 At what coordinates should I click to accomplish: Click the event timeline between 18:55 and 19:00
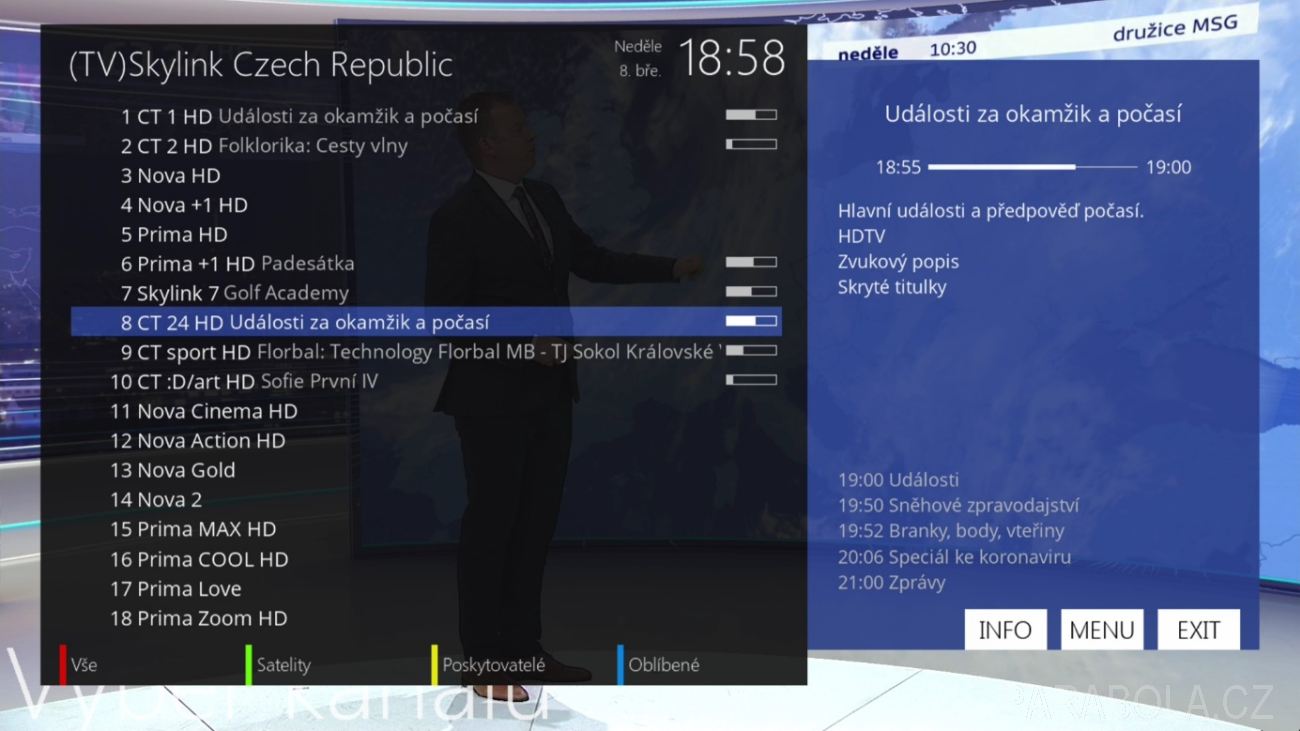[1032, 167]
